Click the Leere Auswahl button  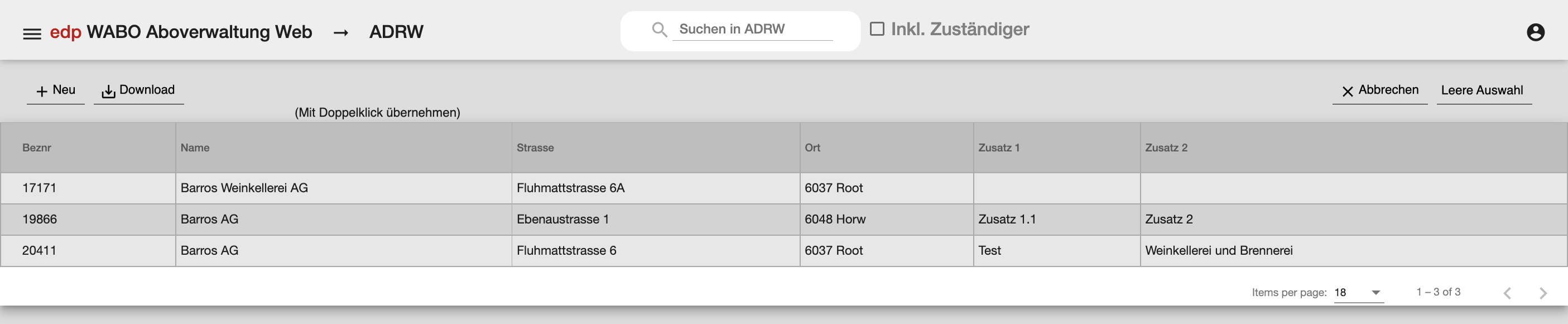point(1483,89)
